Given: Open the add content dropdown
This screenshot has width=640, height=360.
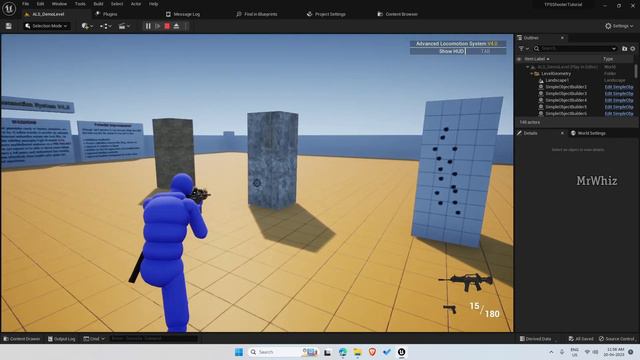Looking at the screenshot, I should point(87,26).
